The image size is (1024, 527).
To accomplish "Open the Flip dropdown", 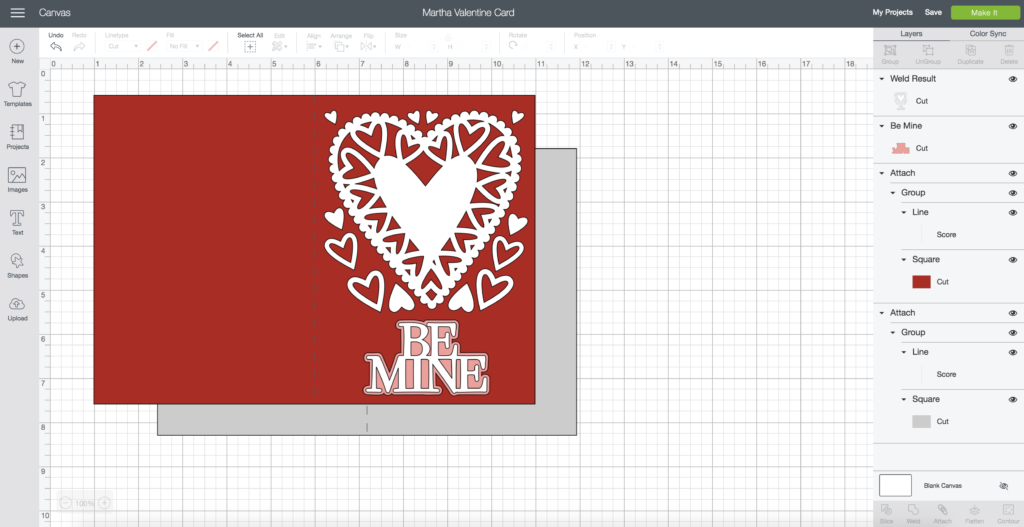I will click(x=368, y=46).
